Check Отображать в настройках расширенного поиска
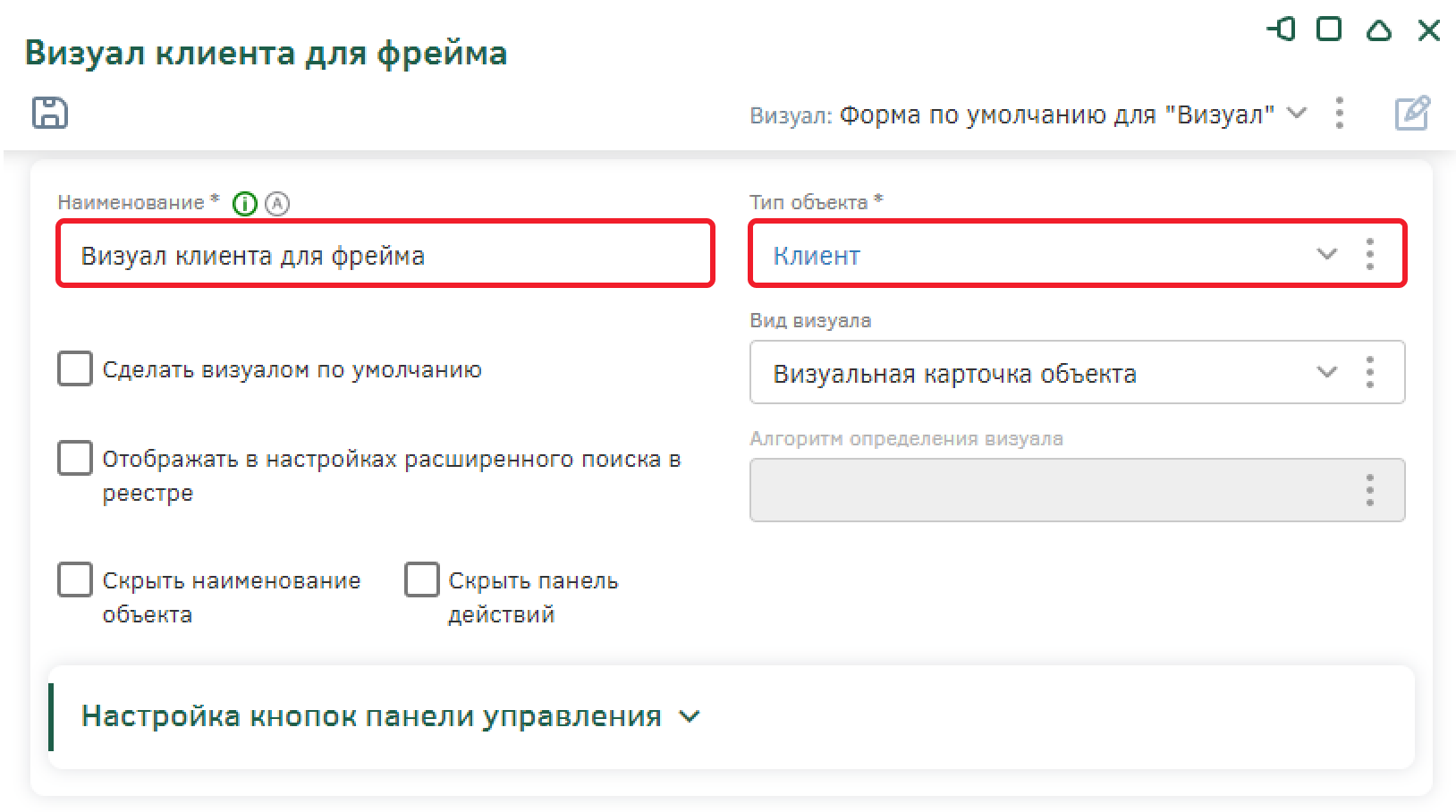The width and height of the screenshot is (1456, 812). coord(75,458)
